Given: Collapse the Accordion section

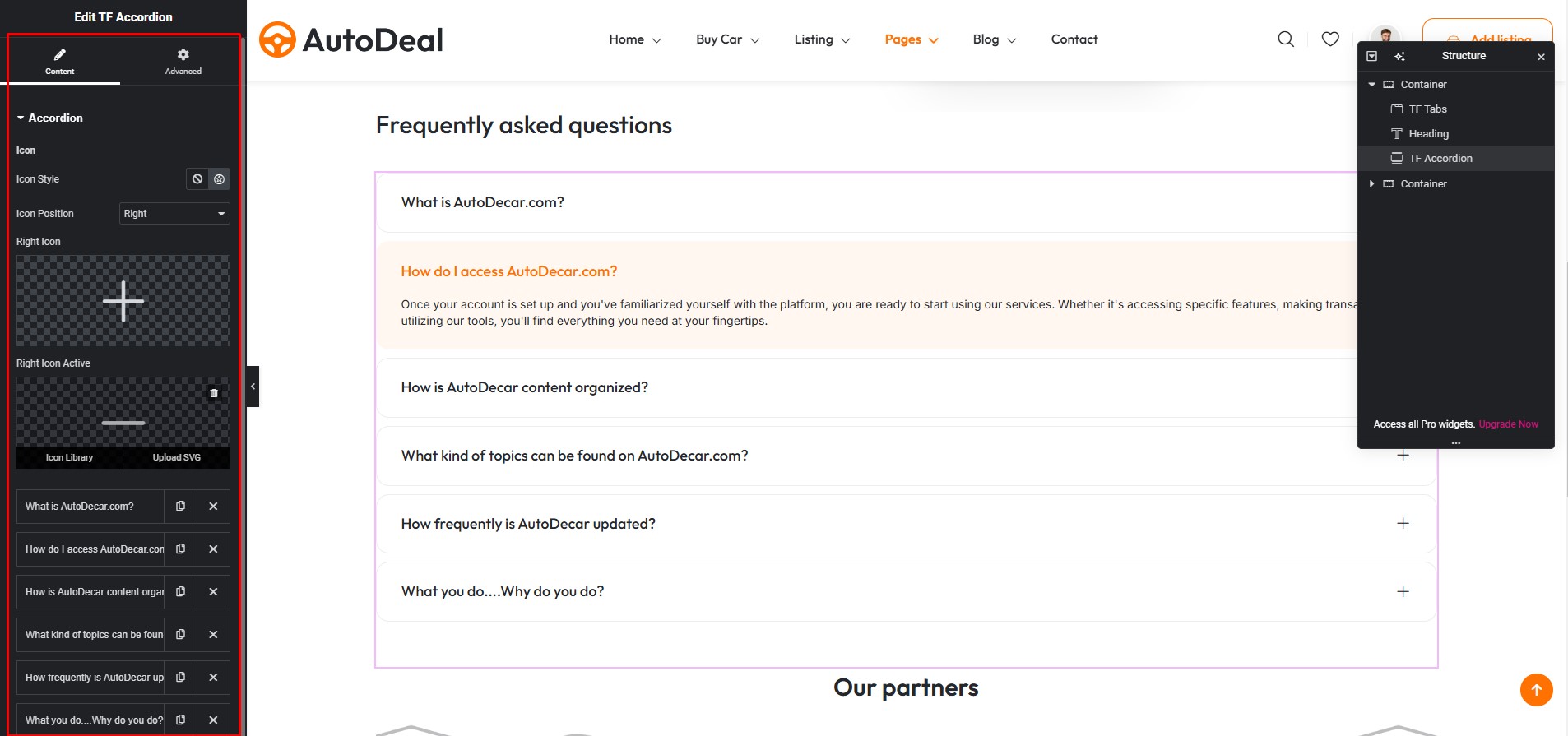Looking at the screenshot, I should pyautogui.click(x=49, y=118).
